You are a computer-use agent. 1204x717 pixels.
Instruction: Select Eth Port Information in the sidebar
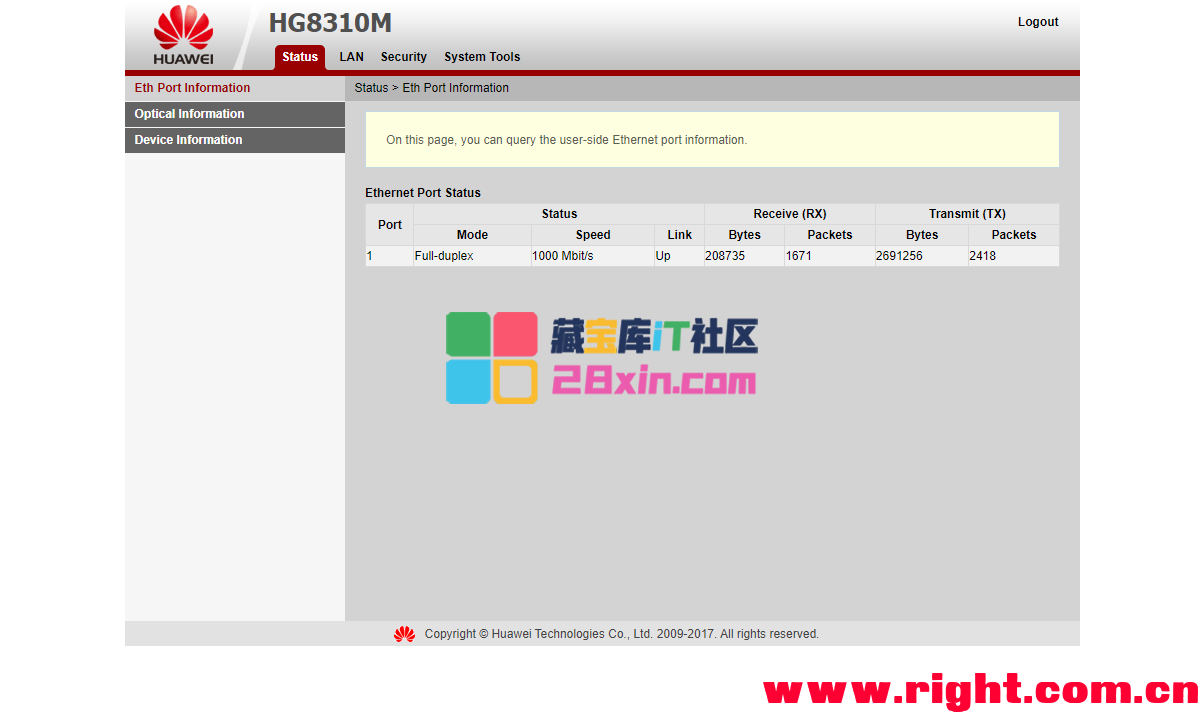coord(192,88)
